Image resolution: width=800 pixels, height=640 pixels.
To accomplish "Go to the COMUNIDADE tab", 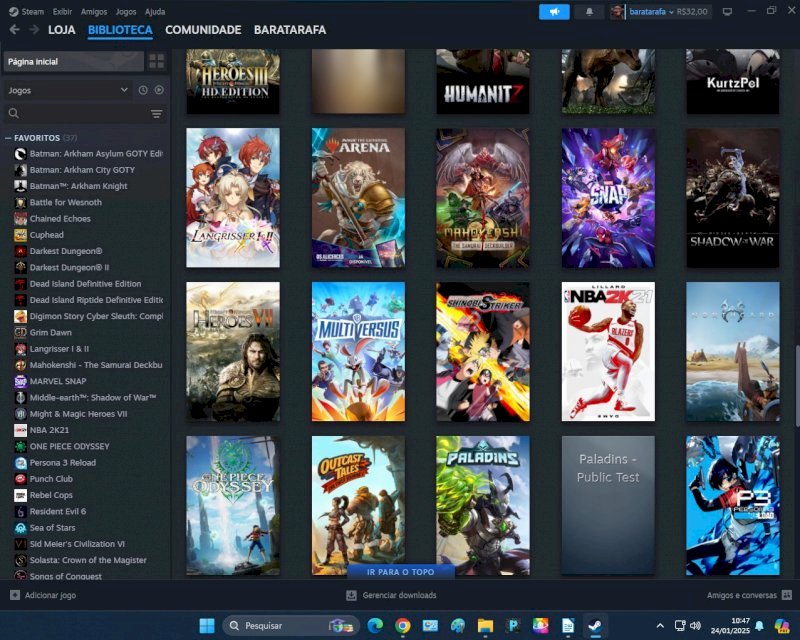I will (203, 30).
